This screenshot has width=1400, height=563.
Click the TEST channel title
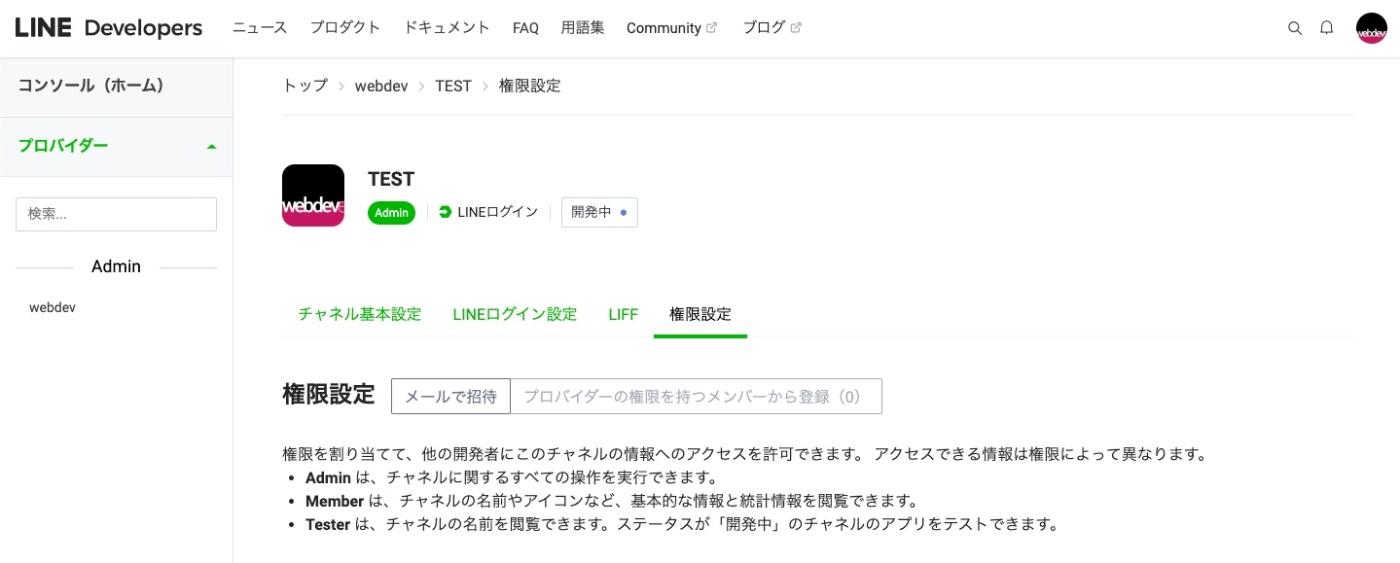391,179
